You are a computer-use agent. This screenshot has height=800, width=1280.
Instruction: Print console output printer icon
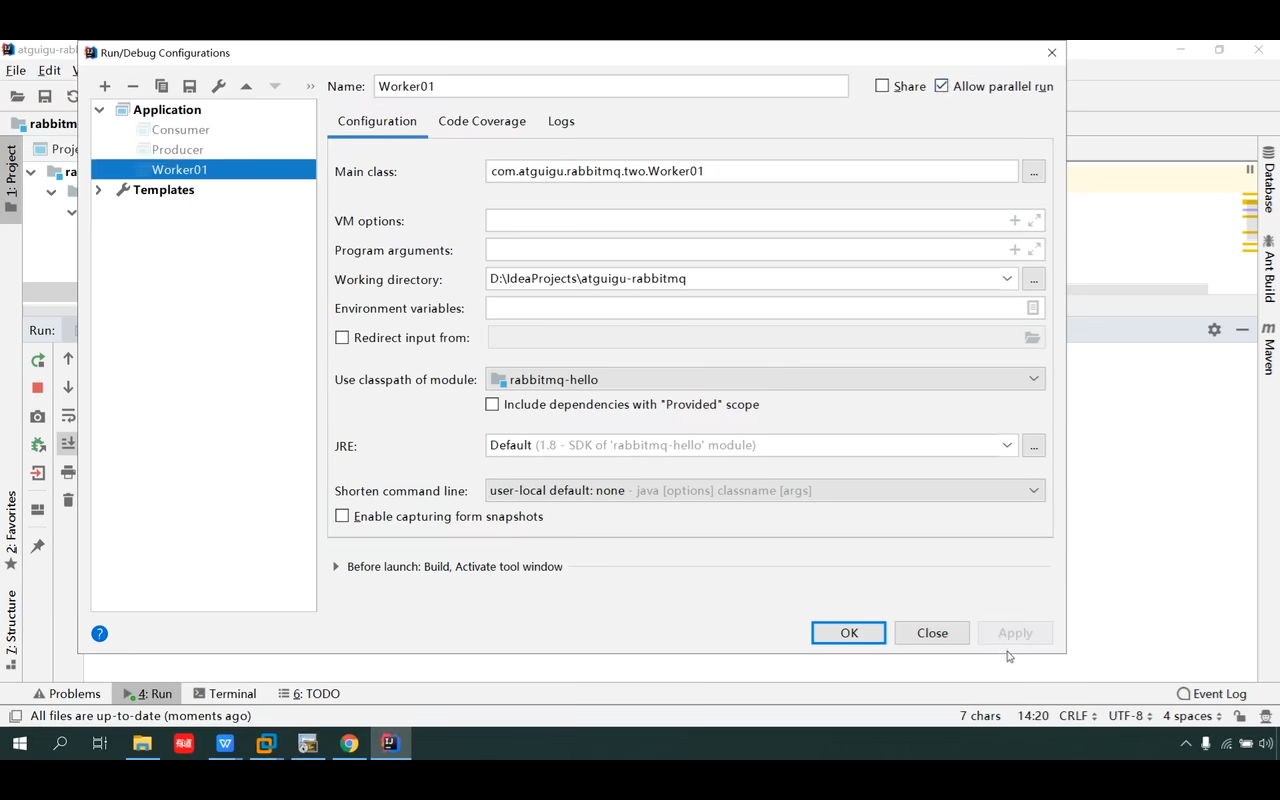click(x=68, y=472)
